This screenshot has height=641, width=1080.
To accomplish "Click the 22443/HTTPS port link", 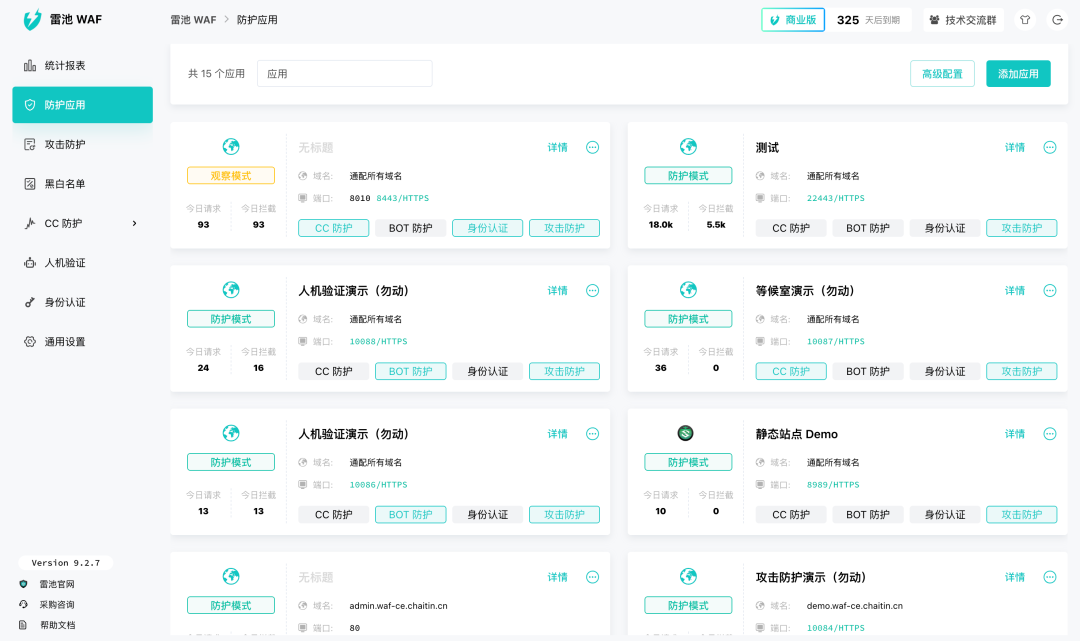I will tap(835, 198).
